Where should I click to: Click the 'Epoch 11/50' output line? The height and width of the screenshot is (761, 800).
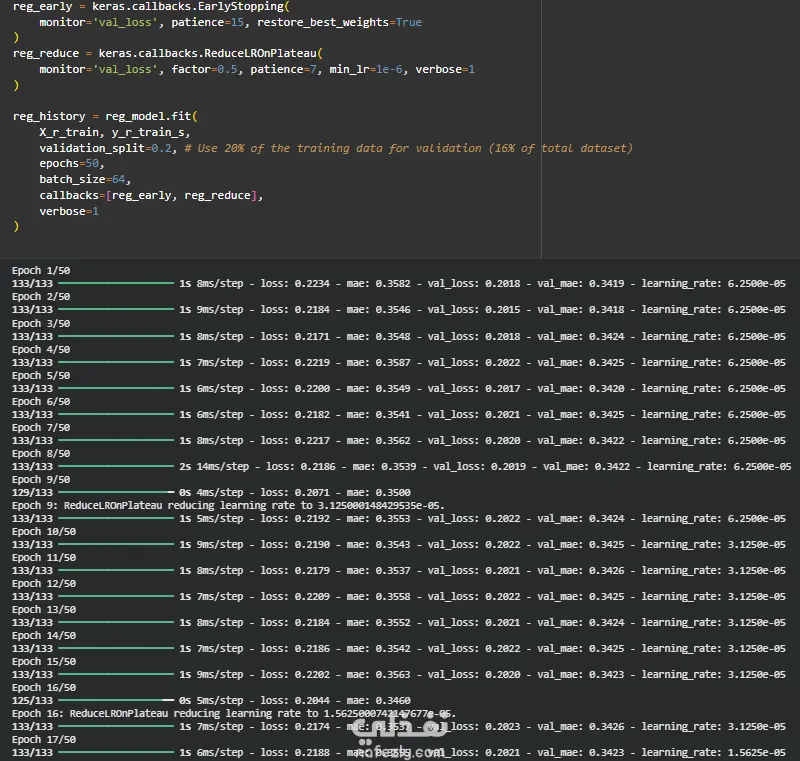(44, 557)
